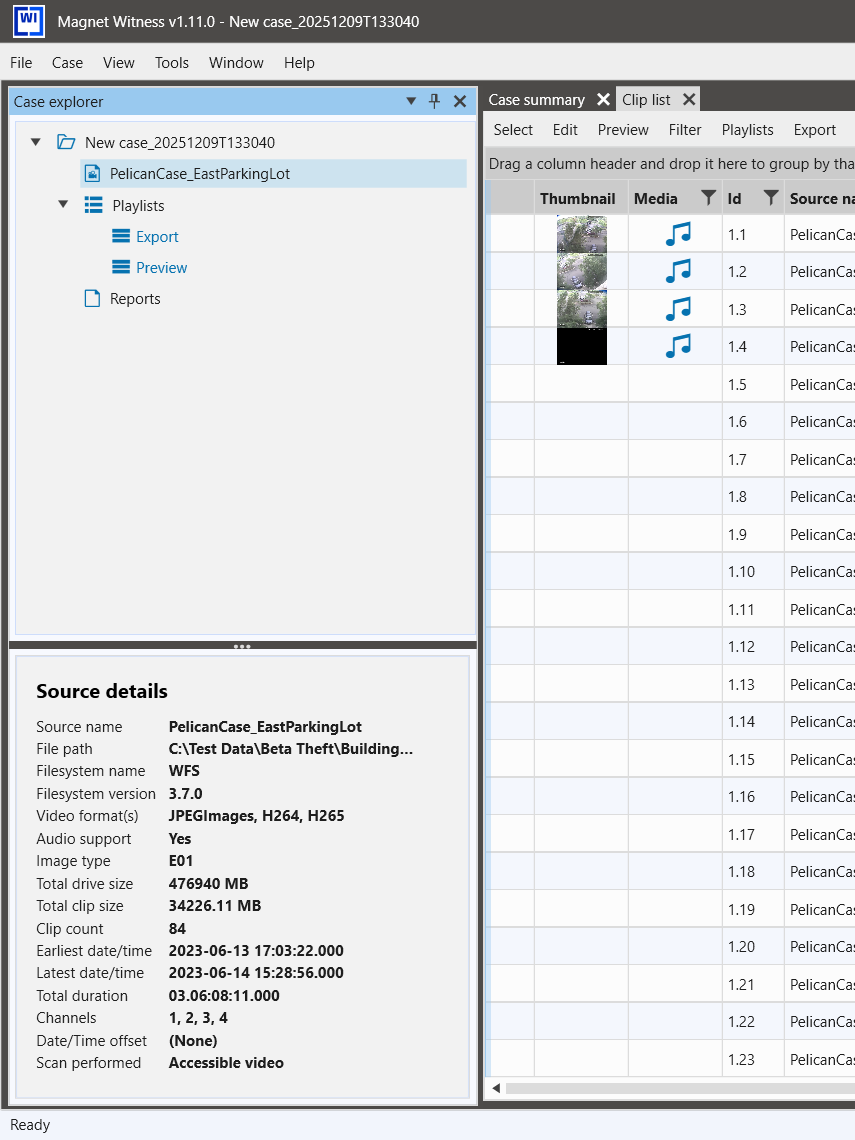Click the Reports document icon
The image size is (855, 1140).
[92, 298]
